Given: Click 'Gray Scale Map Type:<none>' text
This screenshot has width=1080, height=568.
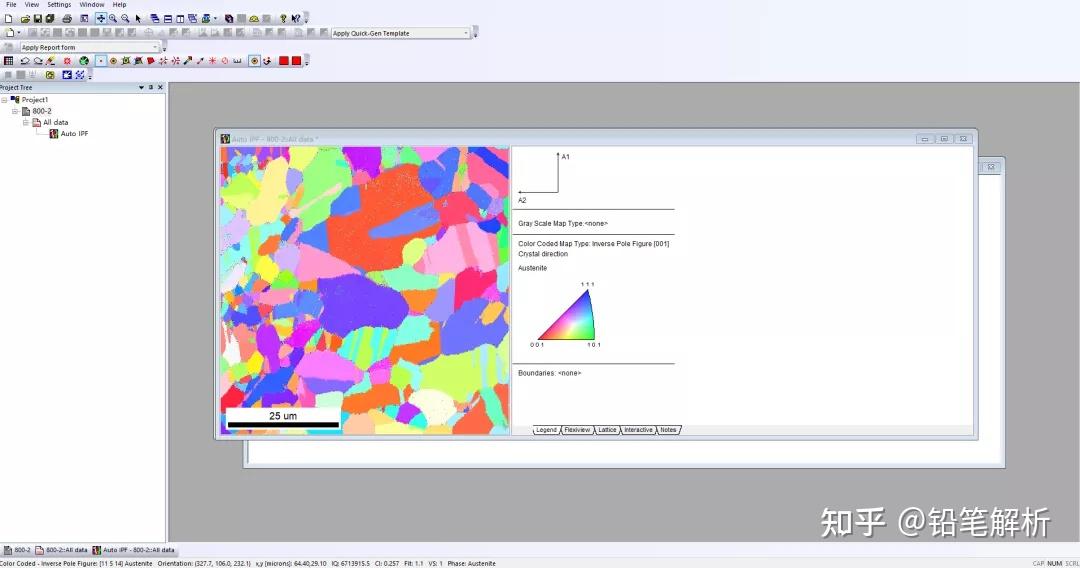Looking at the screenshot, I should (563, 223).
